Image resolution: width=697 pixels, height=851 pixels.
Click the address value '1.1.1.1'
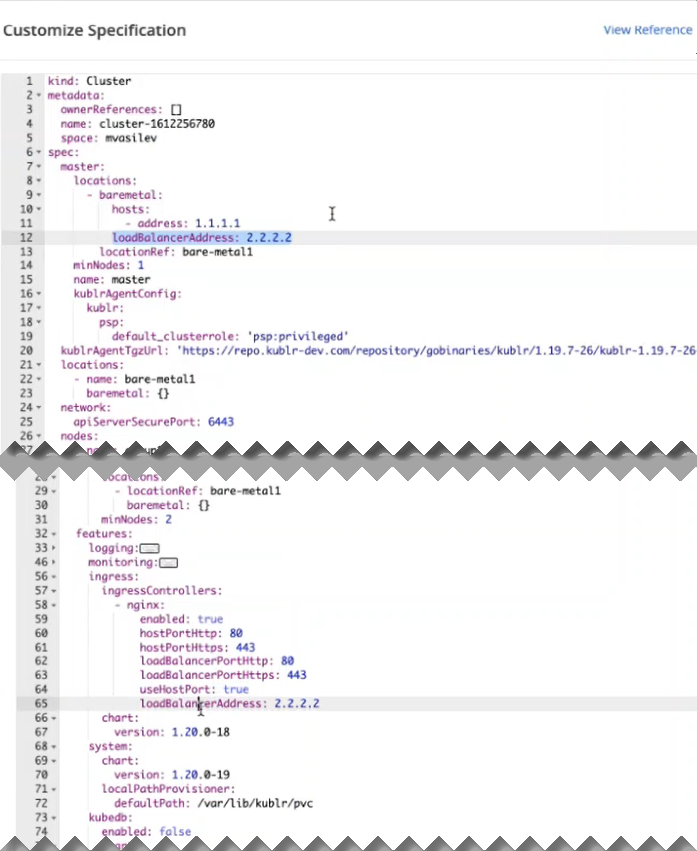coord(217,223)
